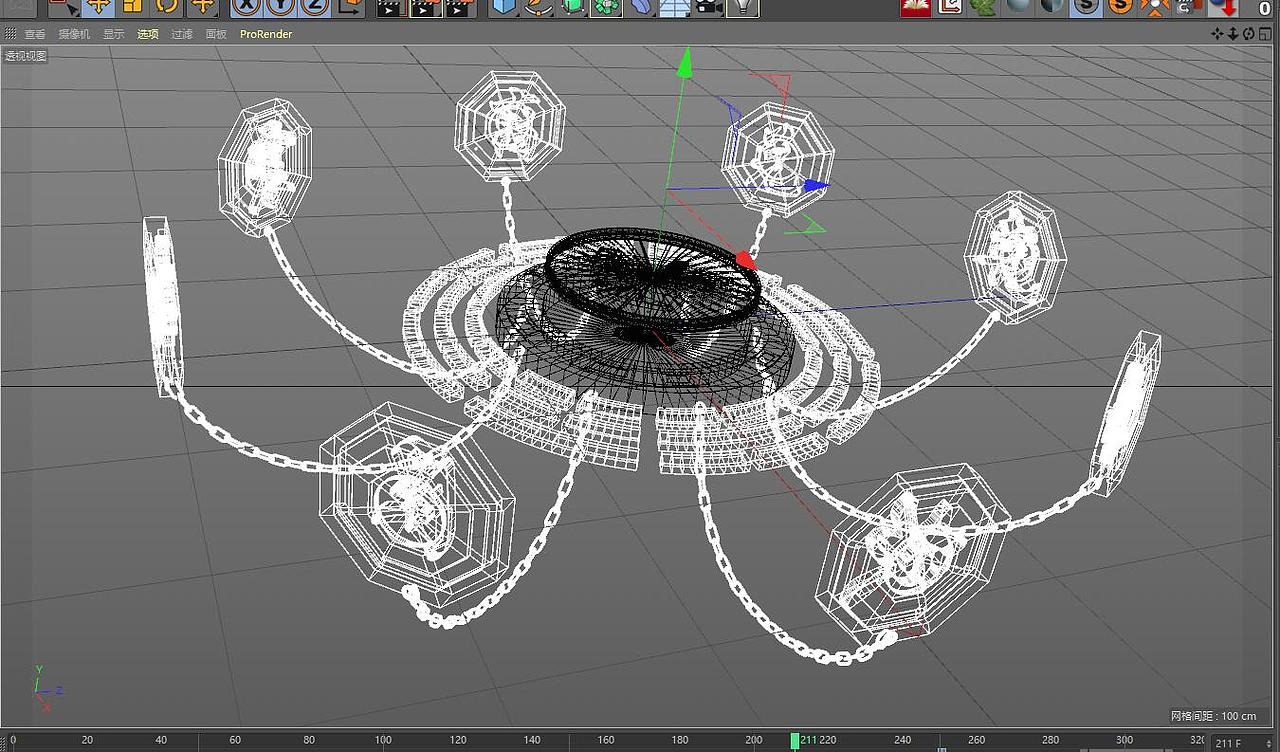Click the script document icon

coord(950,8)
